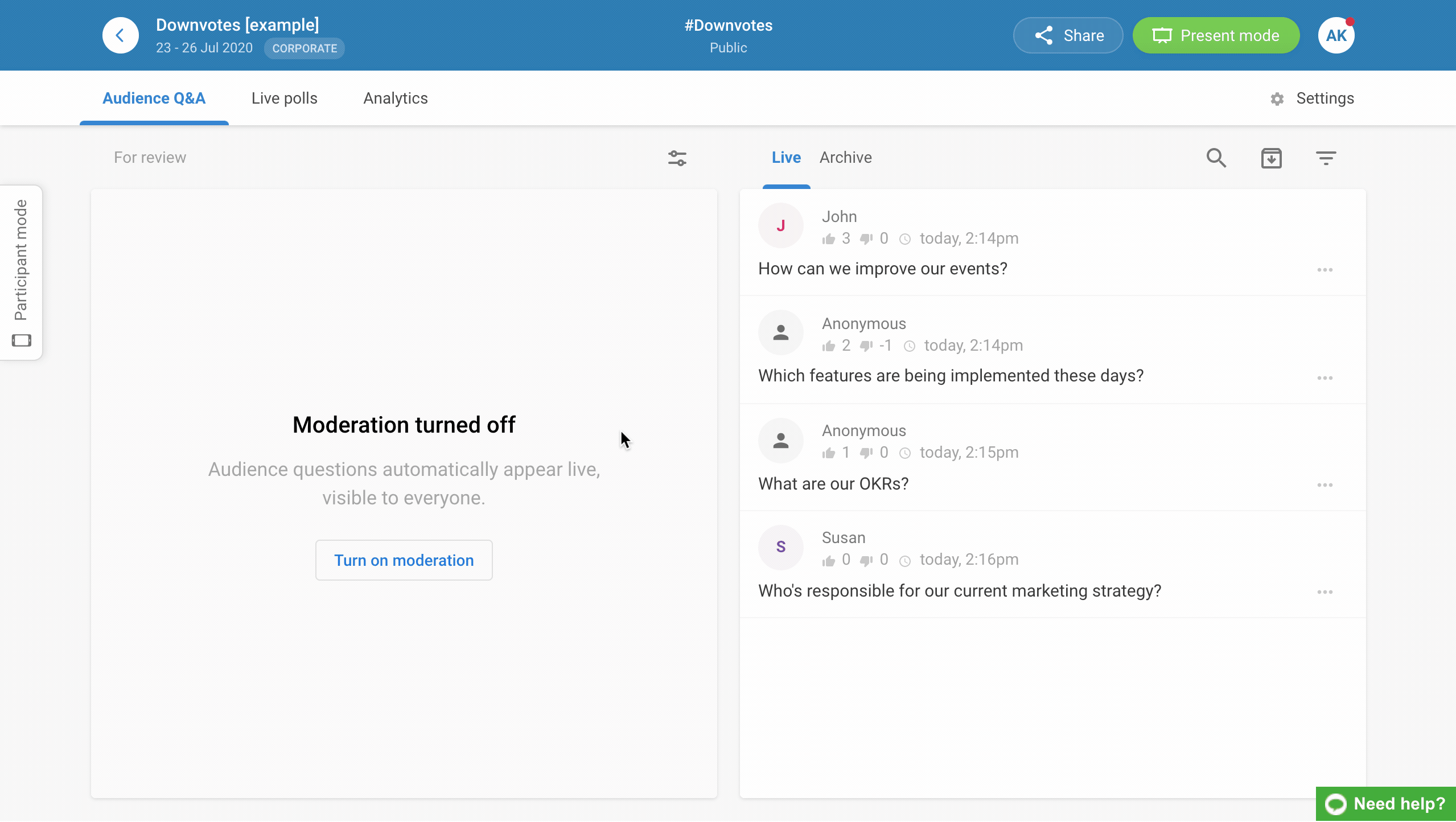This screenshot has height=822, width=1456.
Task: Select question about current marketing strategy
Action: 960,591
